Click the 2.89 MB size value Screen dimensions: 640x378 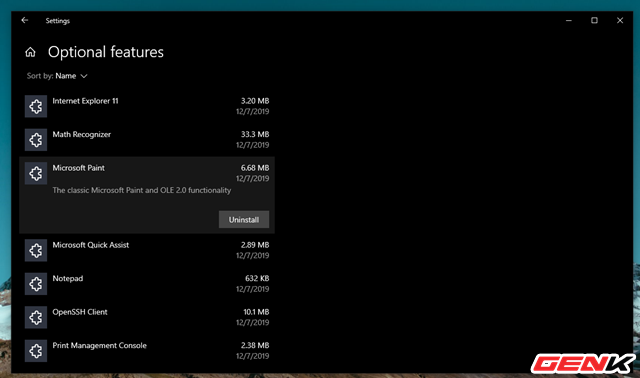point(255,245)
